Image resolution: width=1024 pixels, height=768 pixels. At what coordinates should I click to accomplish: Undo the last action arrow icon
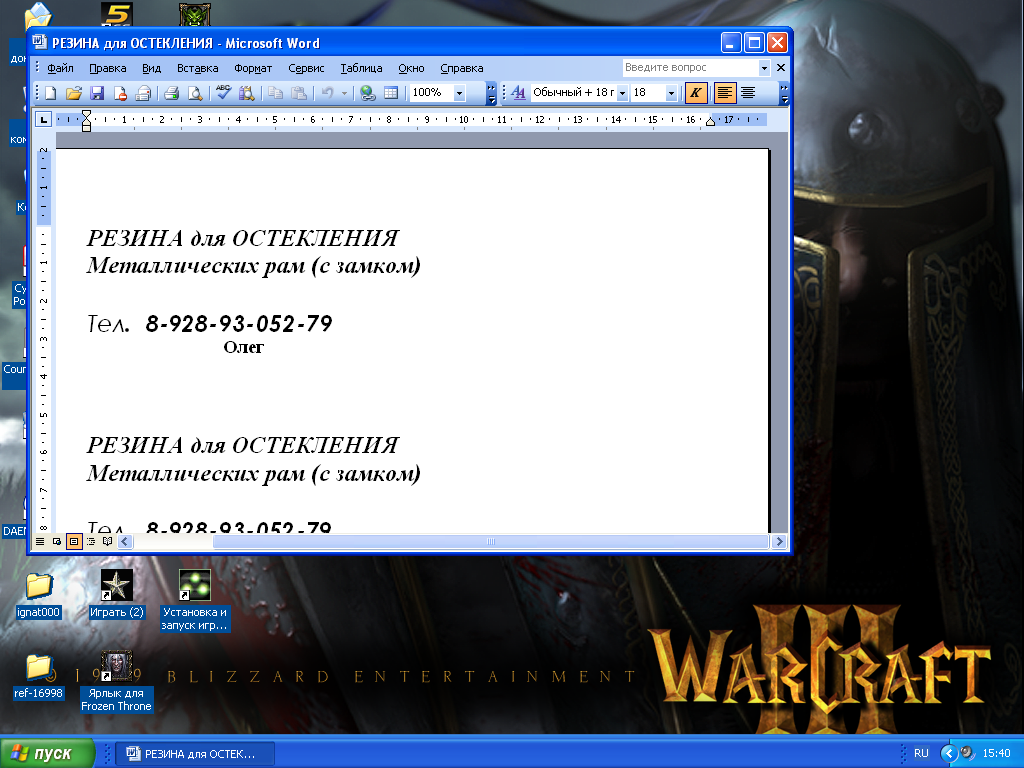328,93
